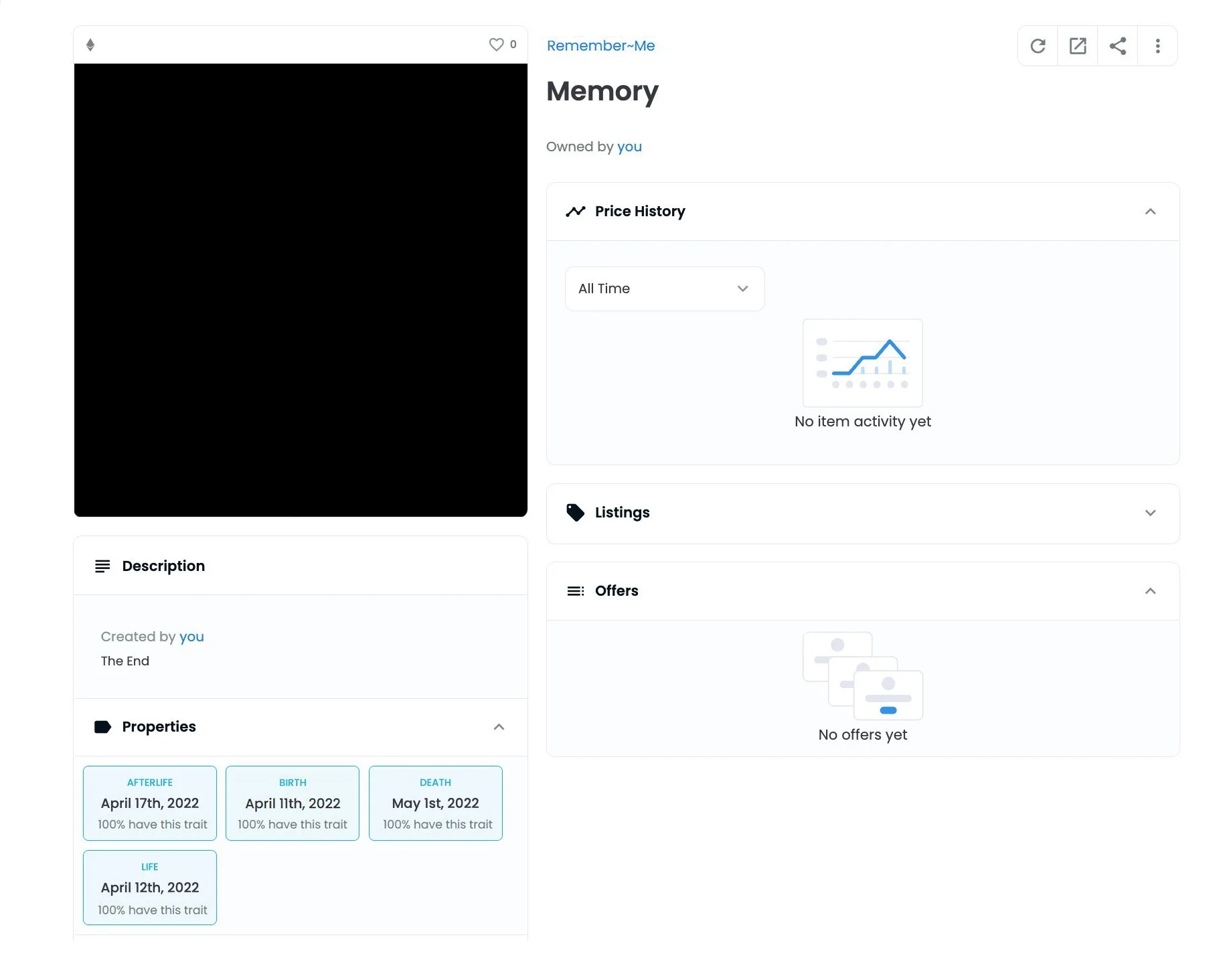Click the refresh metadata icon
1225x980 pixels.
click(x=1038, y=46)
